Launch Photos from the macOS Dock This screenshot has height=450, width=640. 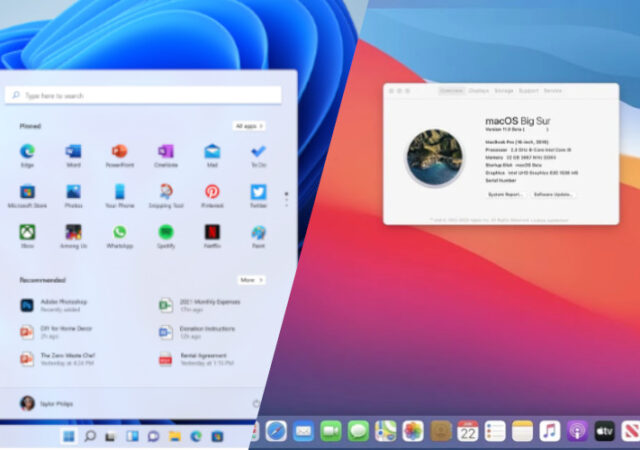[x=413, y=431]
